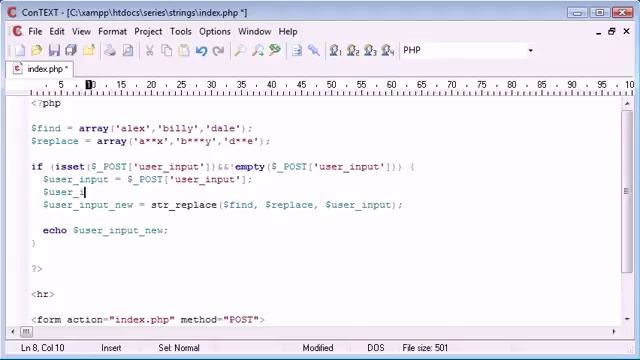Viewport: 640px width, 360px height.
Task: Open the Project menu
Action: (148, 31)
